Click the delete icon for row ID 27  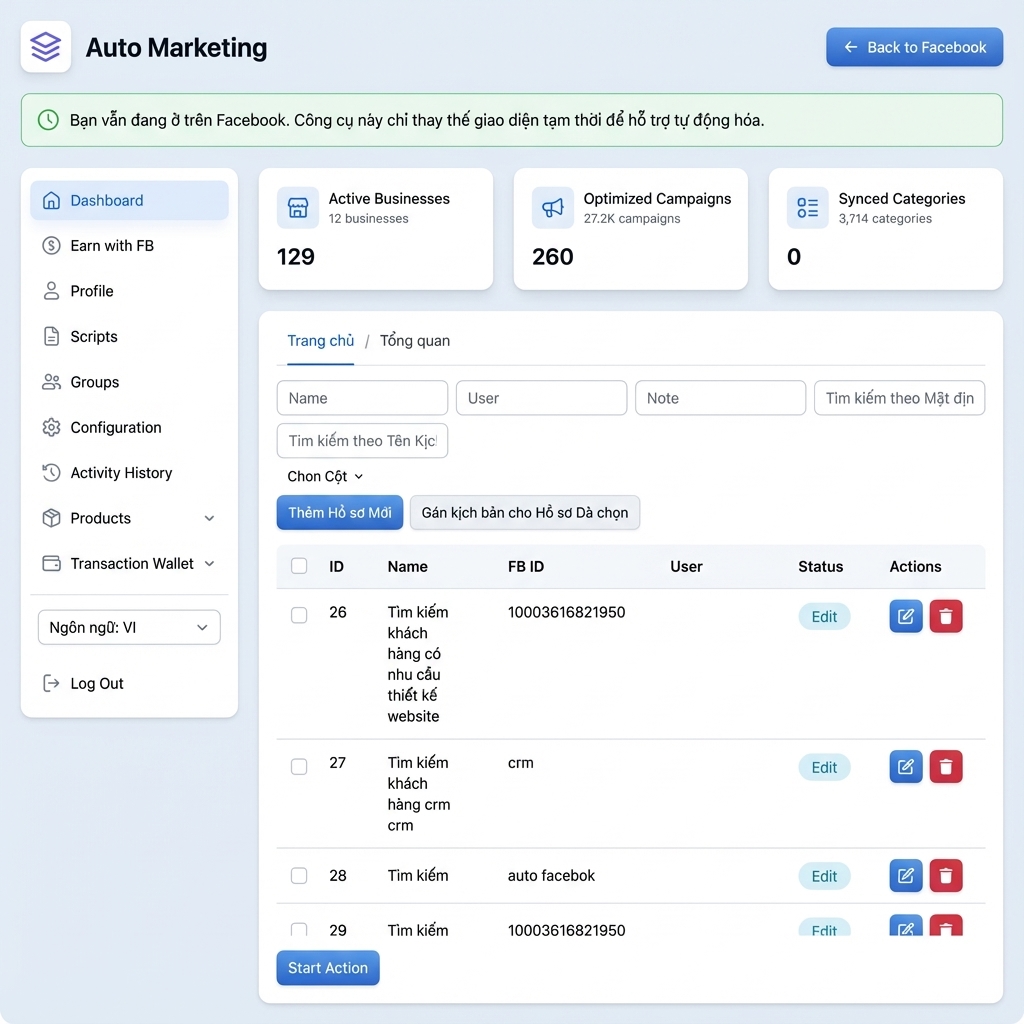point(946,766)
